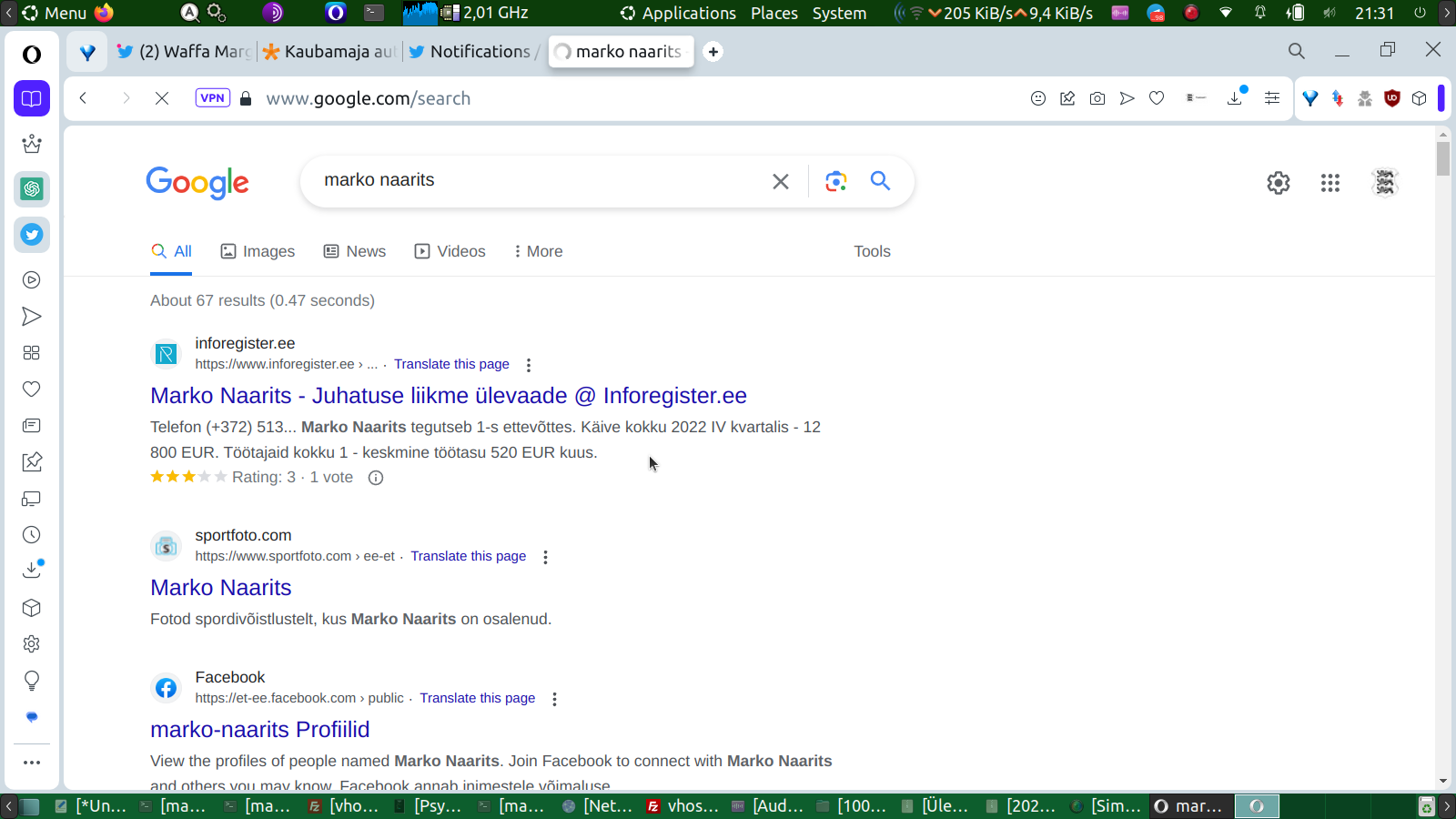Click the vertical page scrollbar thumb

click(x=1443, y=157)
